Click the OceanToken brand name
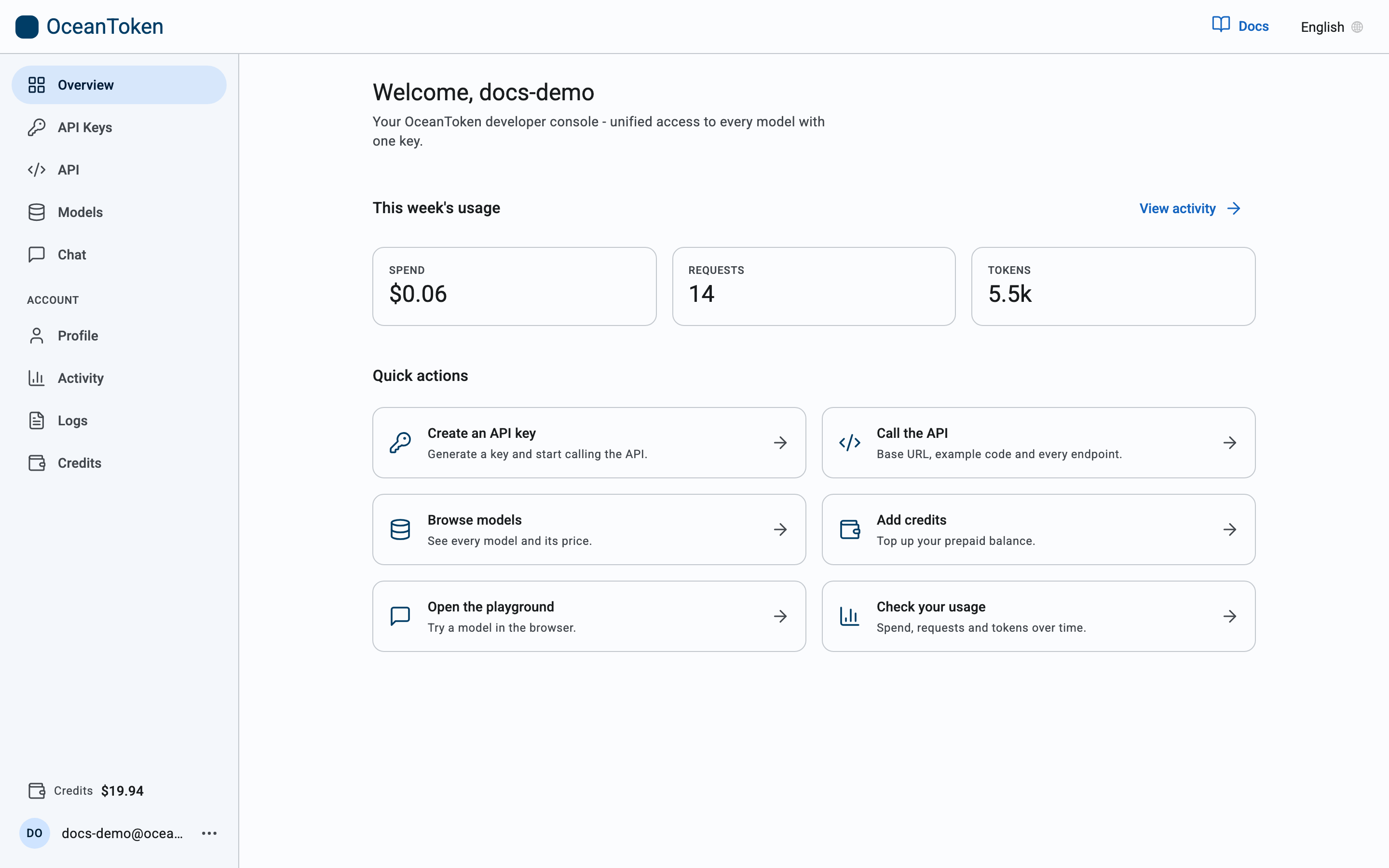1389x868 pixels. 105,27
